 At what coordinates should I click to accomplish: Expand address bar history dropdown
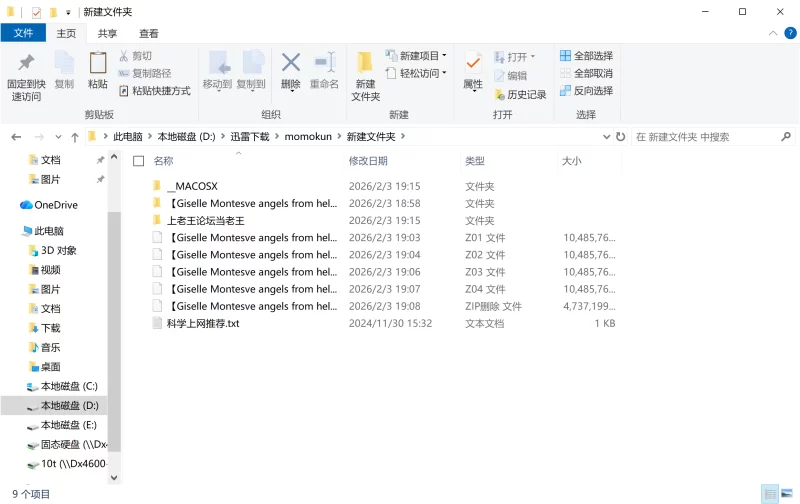point(607,136)
